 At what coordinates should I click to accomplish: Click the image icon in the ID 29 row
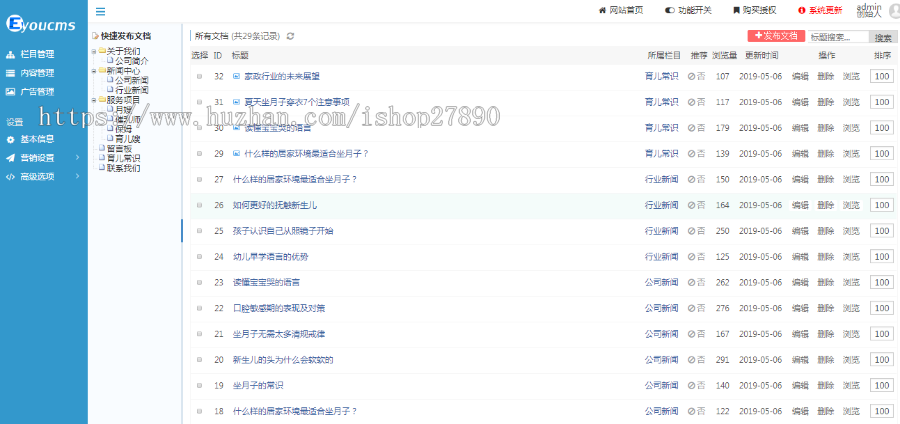236,153
